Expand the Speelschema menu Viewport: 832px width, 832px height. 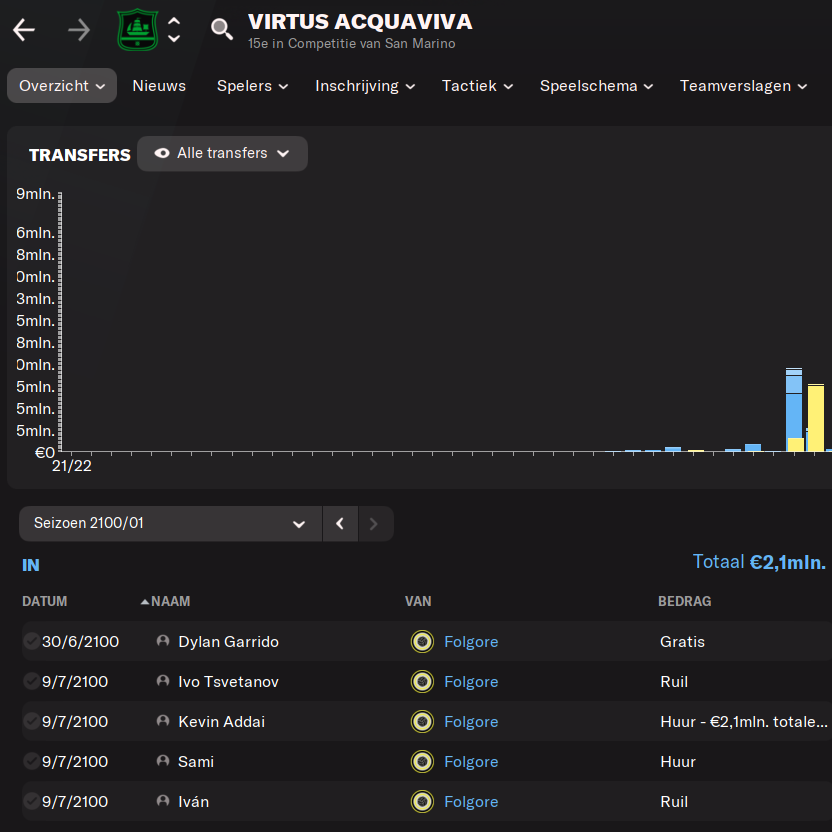coord(596,85)
